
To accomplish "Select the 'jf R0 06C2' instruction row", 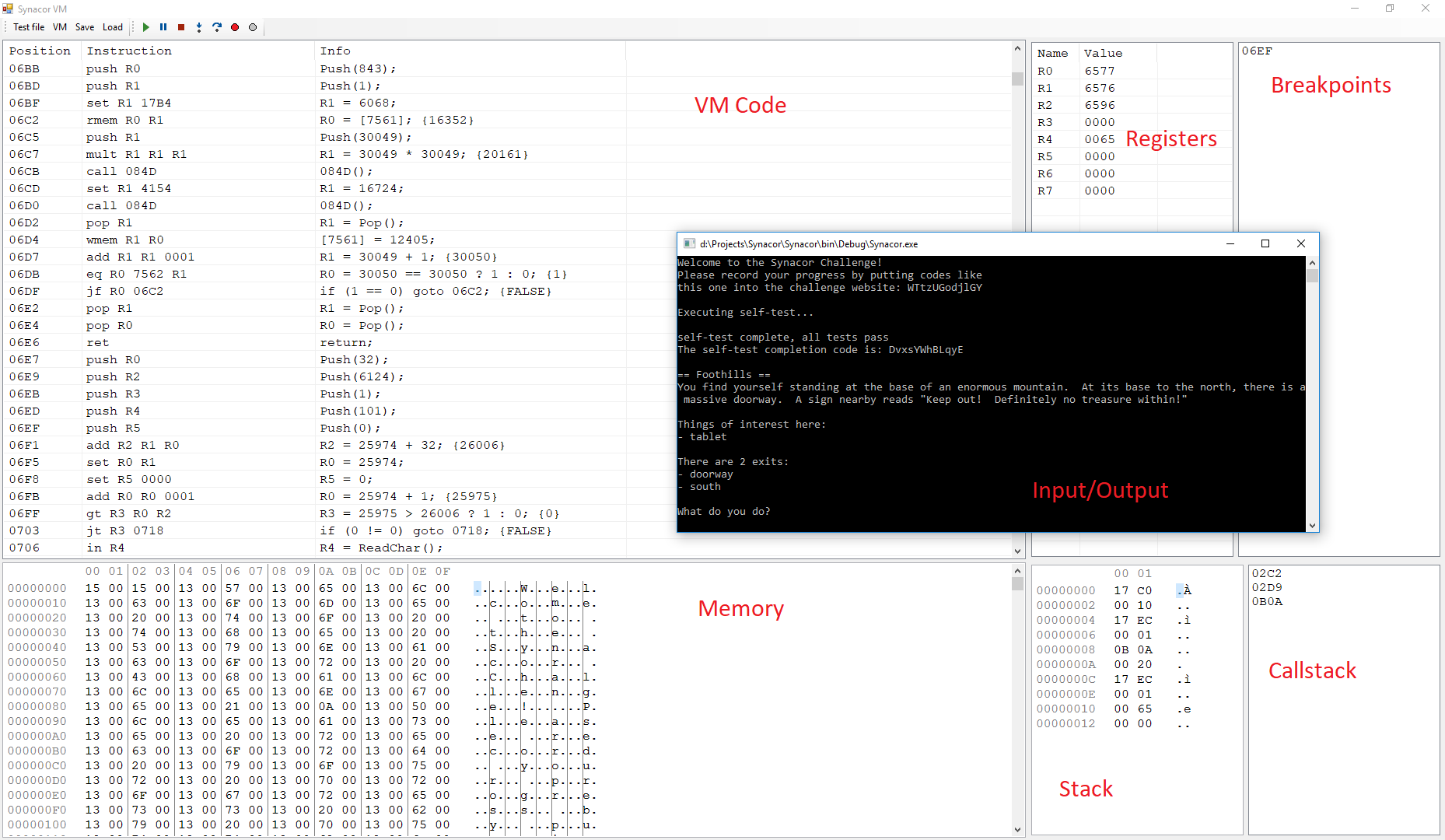I will click(509, 291).
